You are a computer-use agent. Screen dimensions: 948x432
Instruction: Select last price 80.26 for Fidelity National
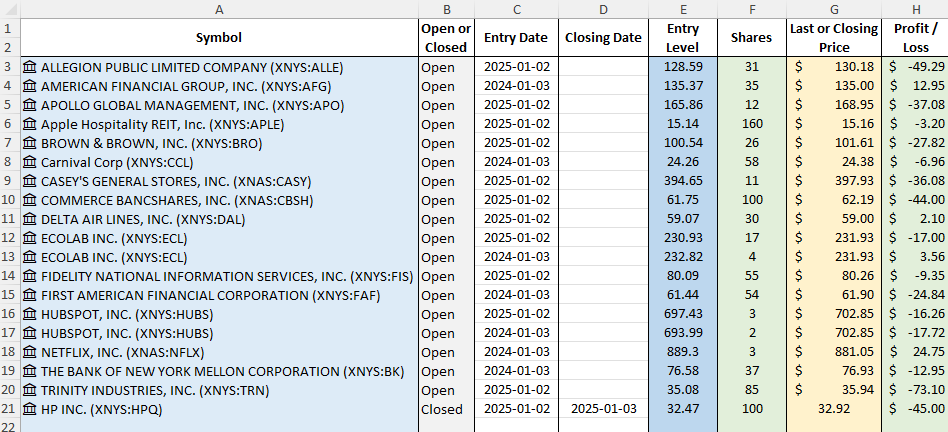point(834,276)
